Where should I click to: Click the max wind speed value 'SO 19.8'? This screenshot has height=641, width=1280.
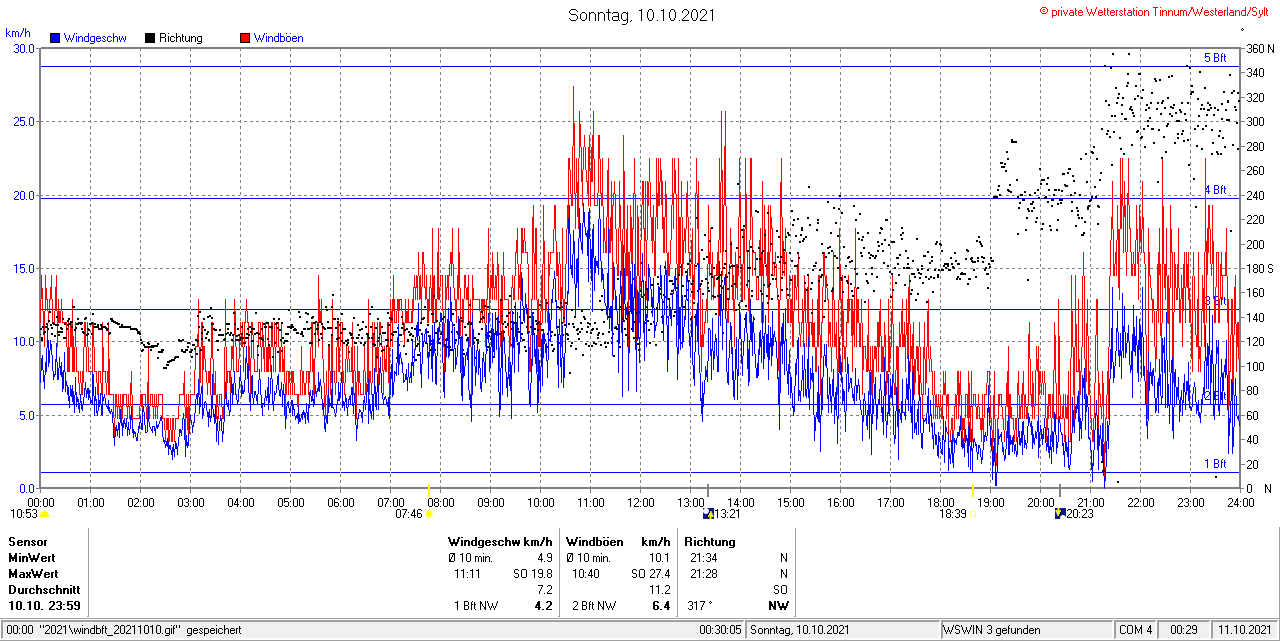[x=532, y=574]
